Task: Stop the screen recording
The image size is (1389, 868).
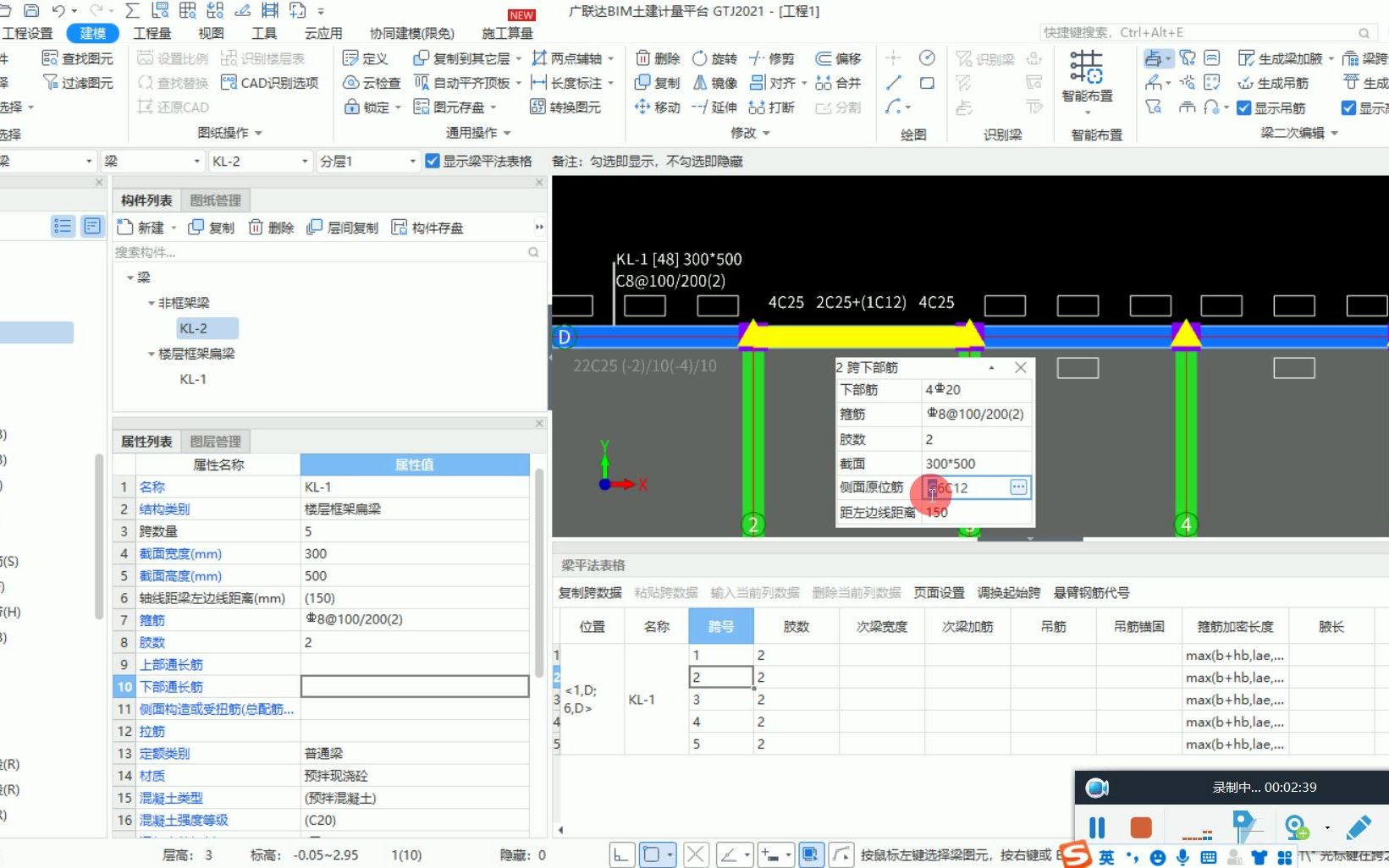Action: pos(1141,827)
